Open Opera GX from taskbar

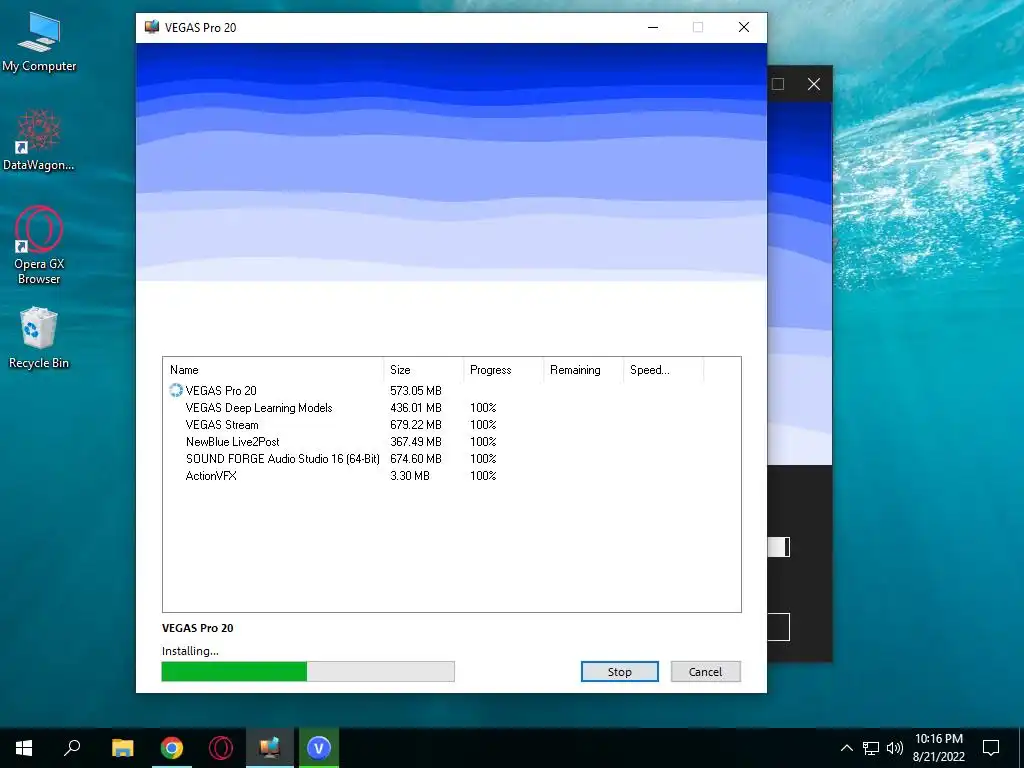point(221,748)
